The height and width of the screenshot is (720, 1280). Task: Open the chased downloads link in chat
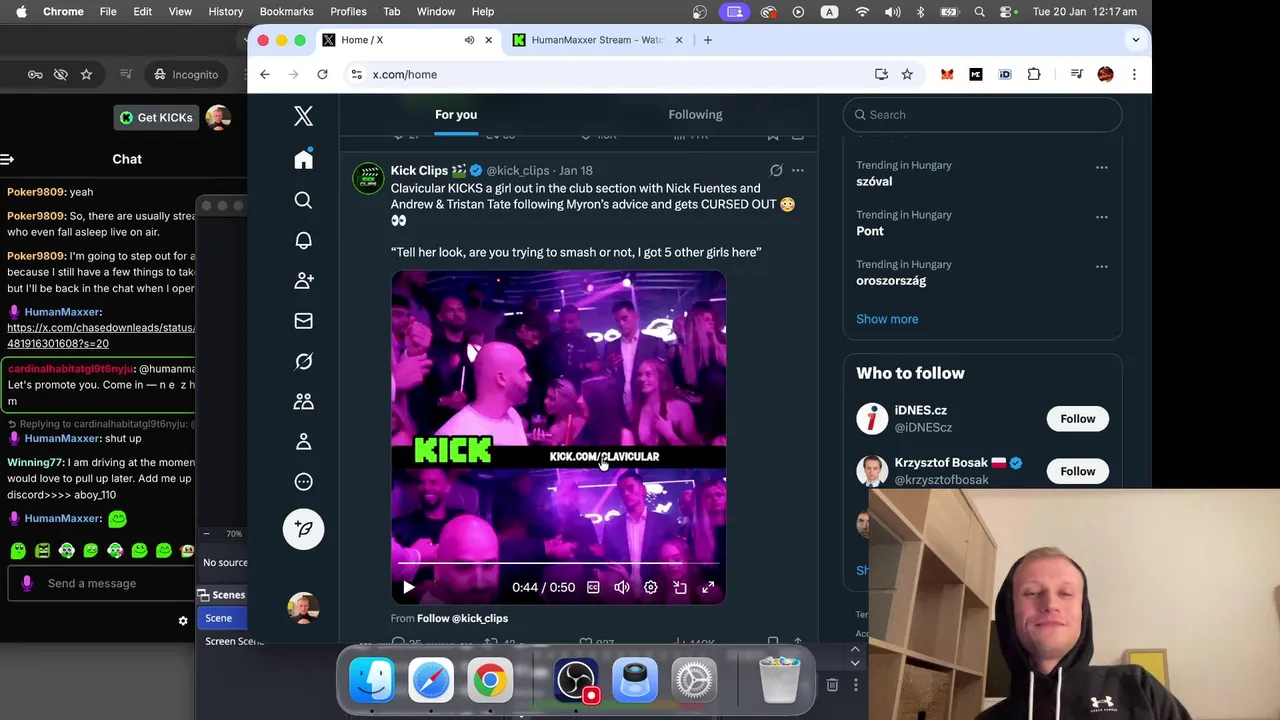click(x=101, y=335)
